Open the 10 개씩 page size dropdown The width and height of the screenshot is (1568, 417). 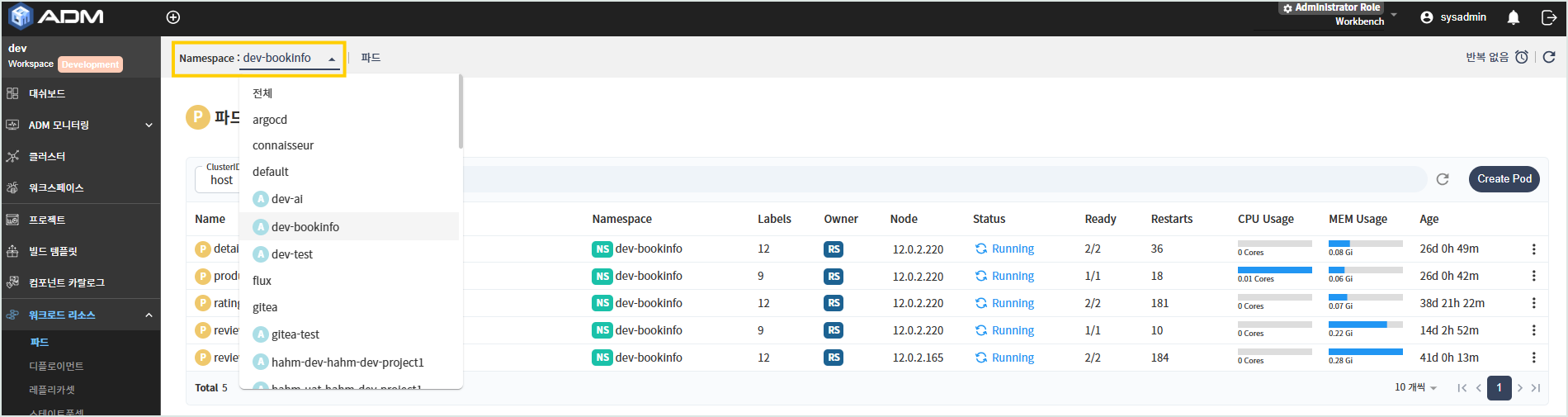point(1415,387)
